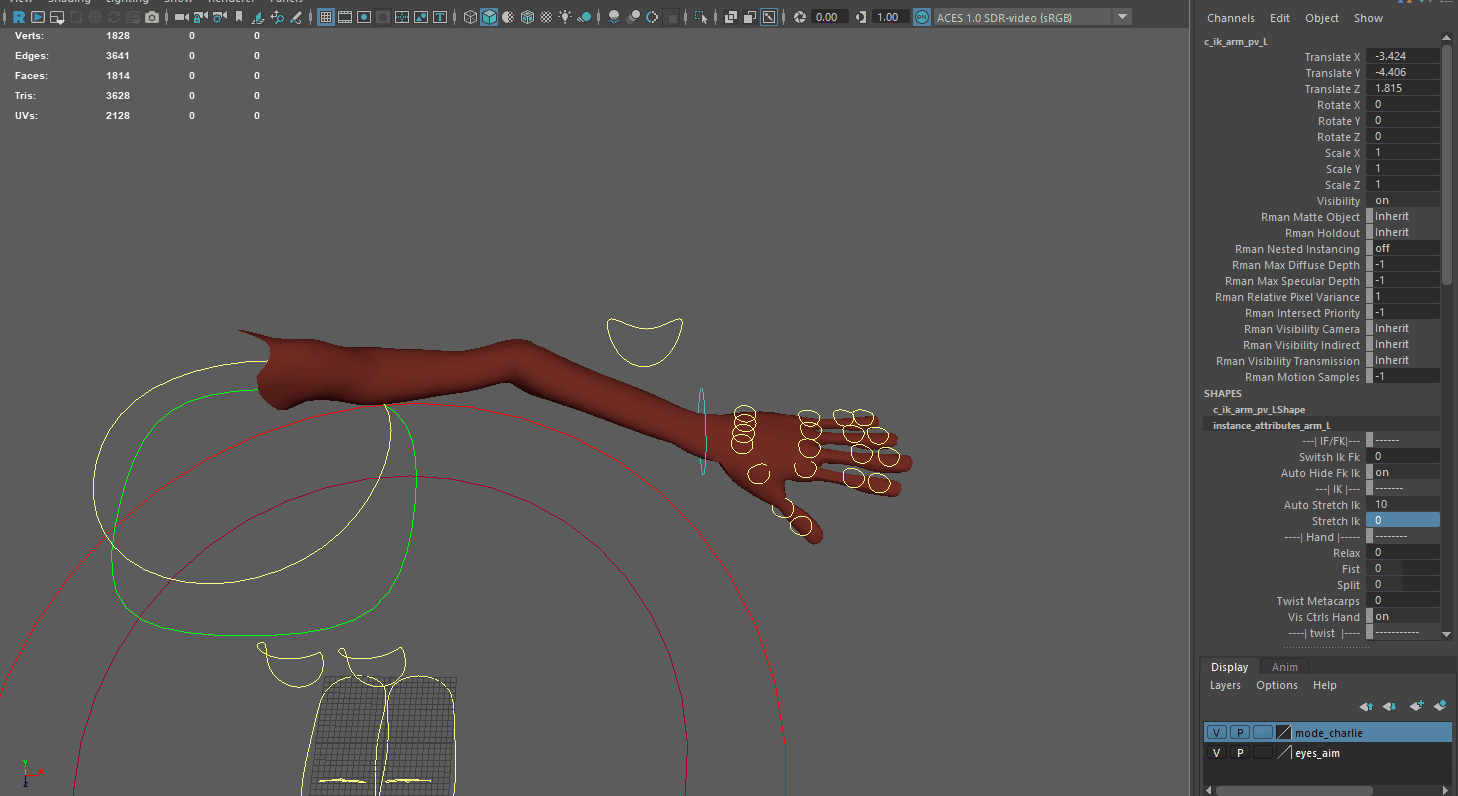Click the Stretch Ik value field
This screenshot has height=796, width=1458.
point(1404,521)
